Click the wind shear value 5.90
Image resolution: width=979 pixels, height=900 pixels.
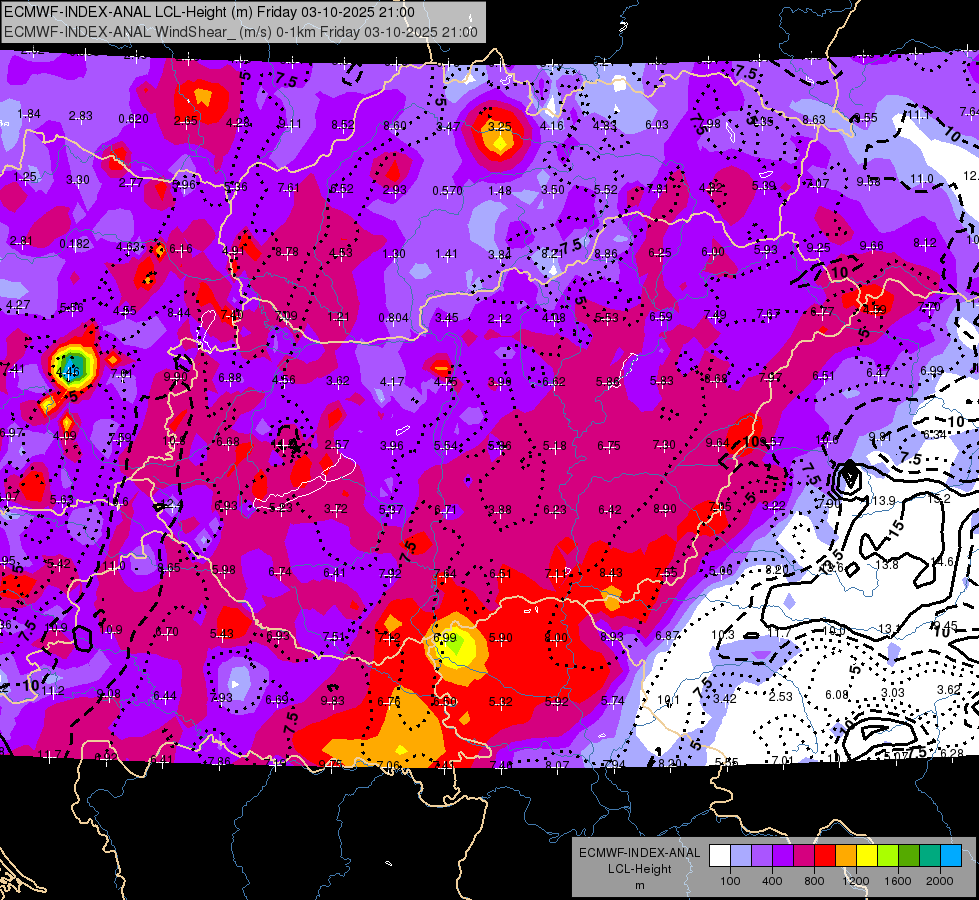[501, 638]
